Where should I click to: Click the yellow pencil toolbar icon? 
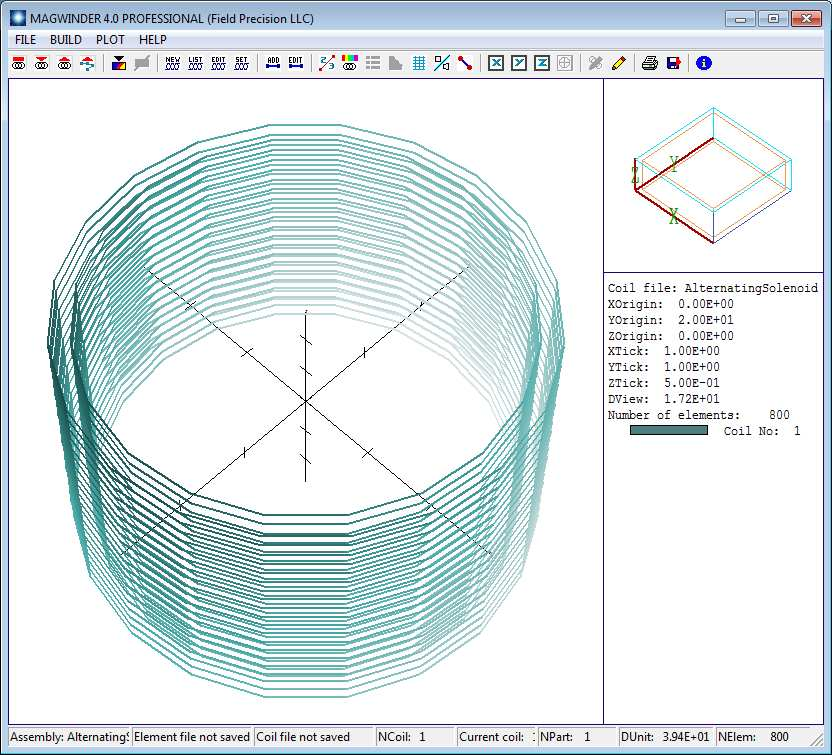618,63
